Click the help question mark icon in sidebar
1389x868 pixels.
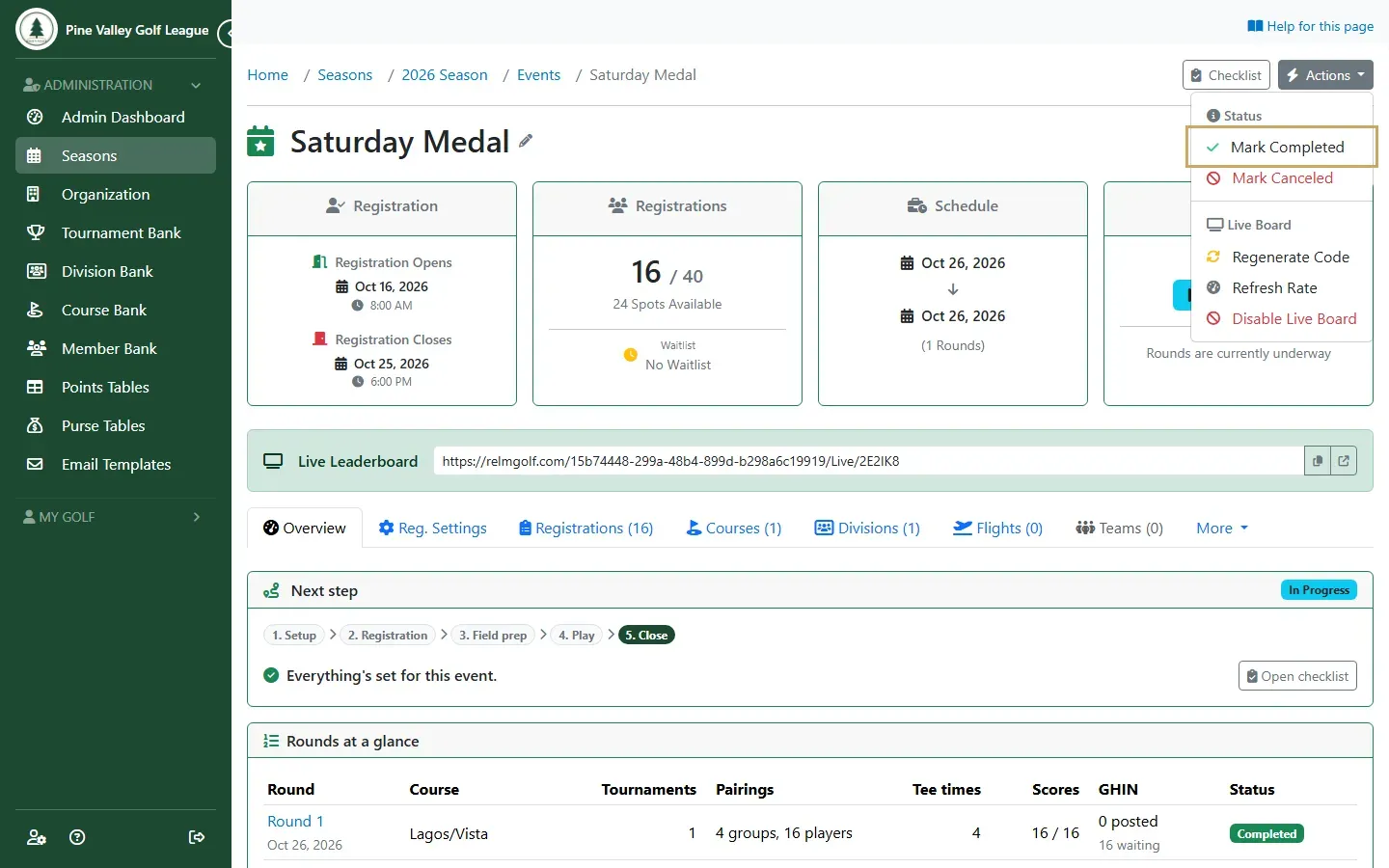pos(78,837)
